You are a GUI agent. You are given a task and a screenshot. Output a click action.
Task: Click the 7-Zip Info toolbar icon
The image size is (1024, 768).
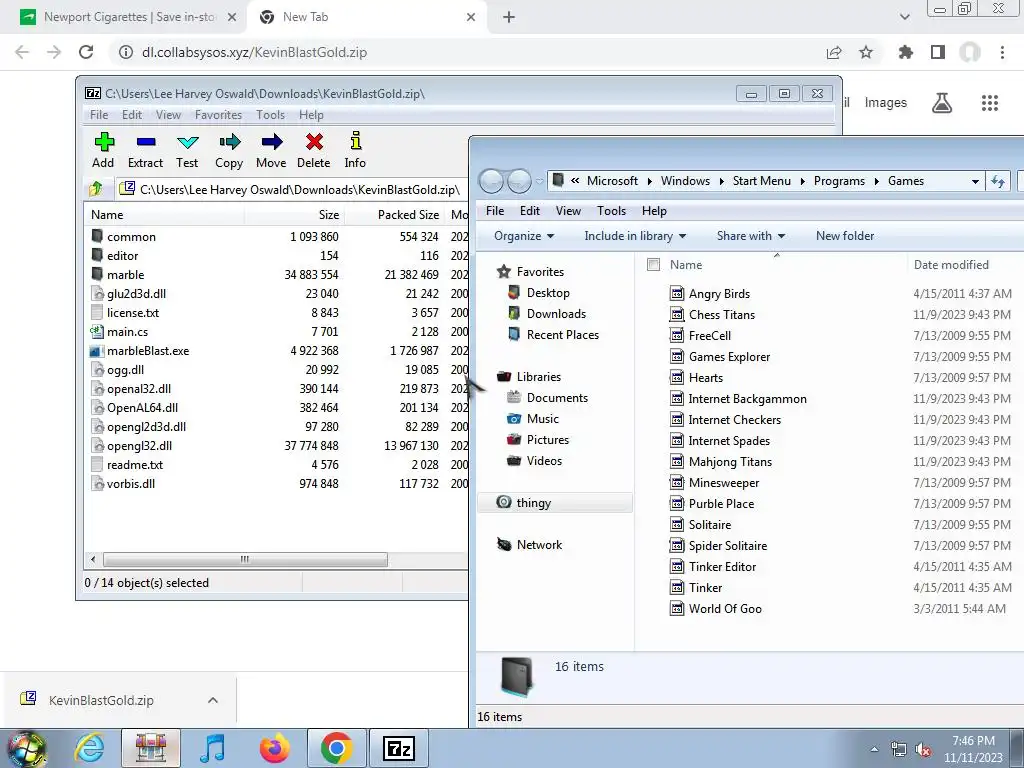pyautogui.click(x=355, y=150)
